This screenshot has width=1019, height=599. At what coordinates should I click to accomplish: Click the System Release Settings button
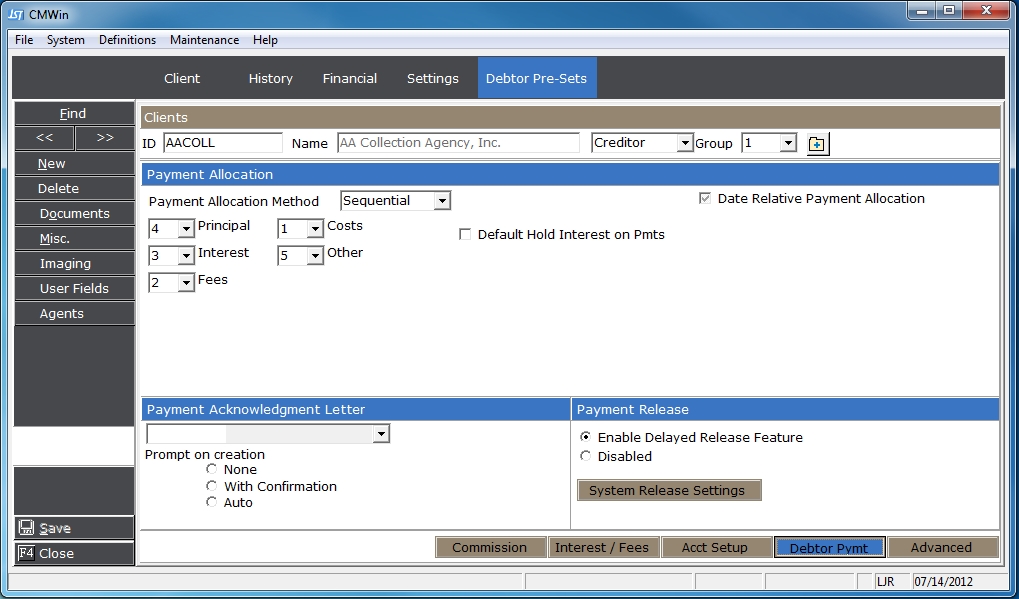(x=667, y=491)
